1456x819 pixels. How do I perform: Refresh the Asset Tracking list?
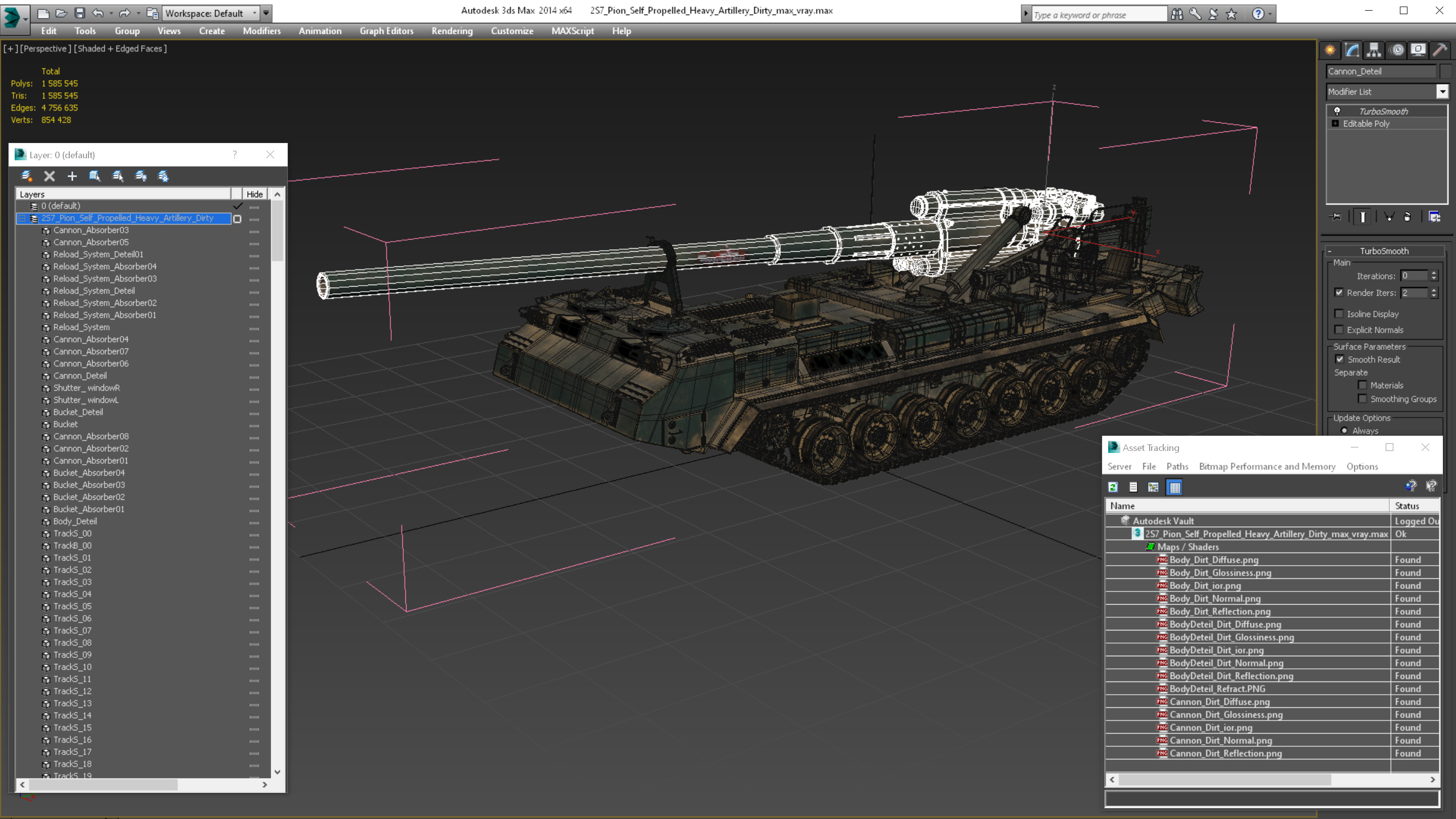pos(1113,487)
